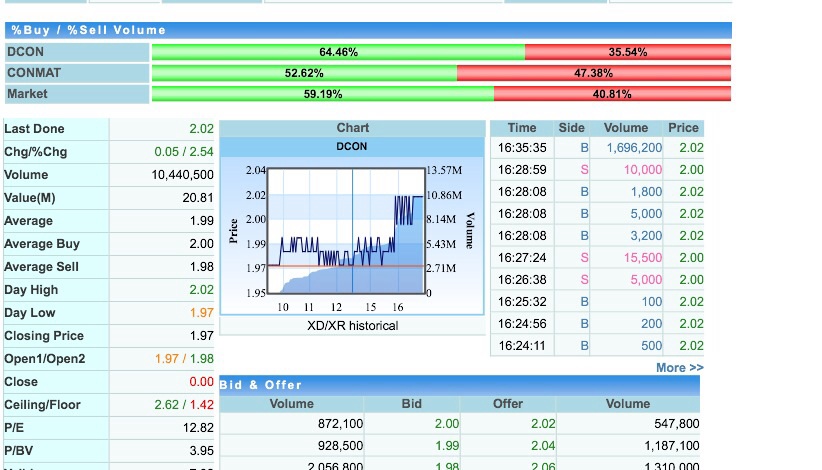Select DCON red sell bar 35.54%

628,52
